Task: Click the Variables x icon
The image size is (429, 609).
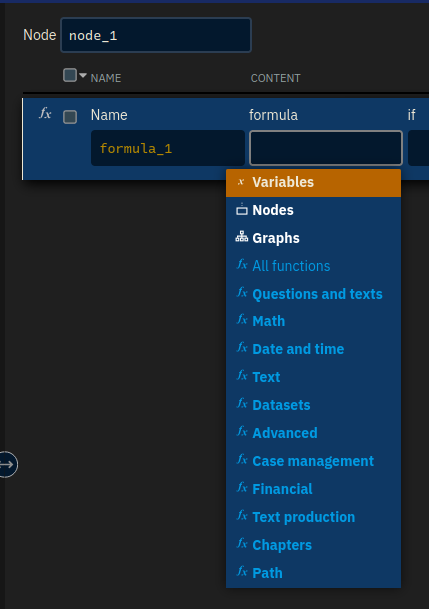Action: 241,182
